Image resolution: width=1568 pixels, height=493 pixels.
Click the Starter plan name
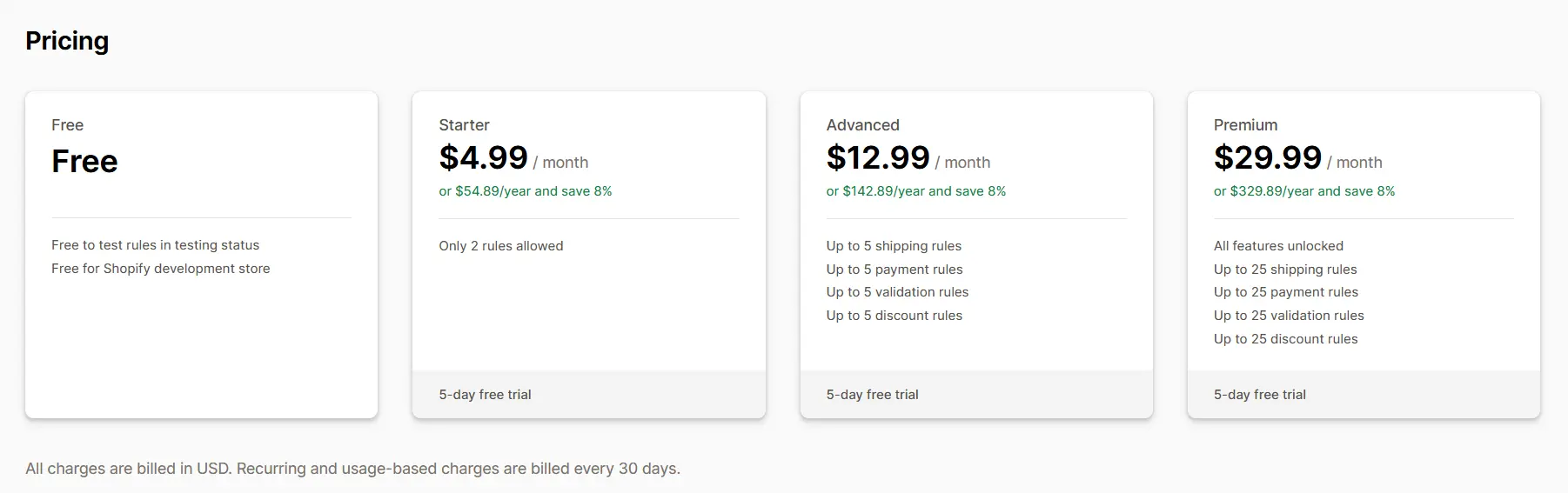point(464,125)
